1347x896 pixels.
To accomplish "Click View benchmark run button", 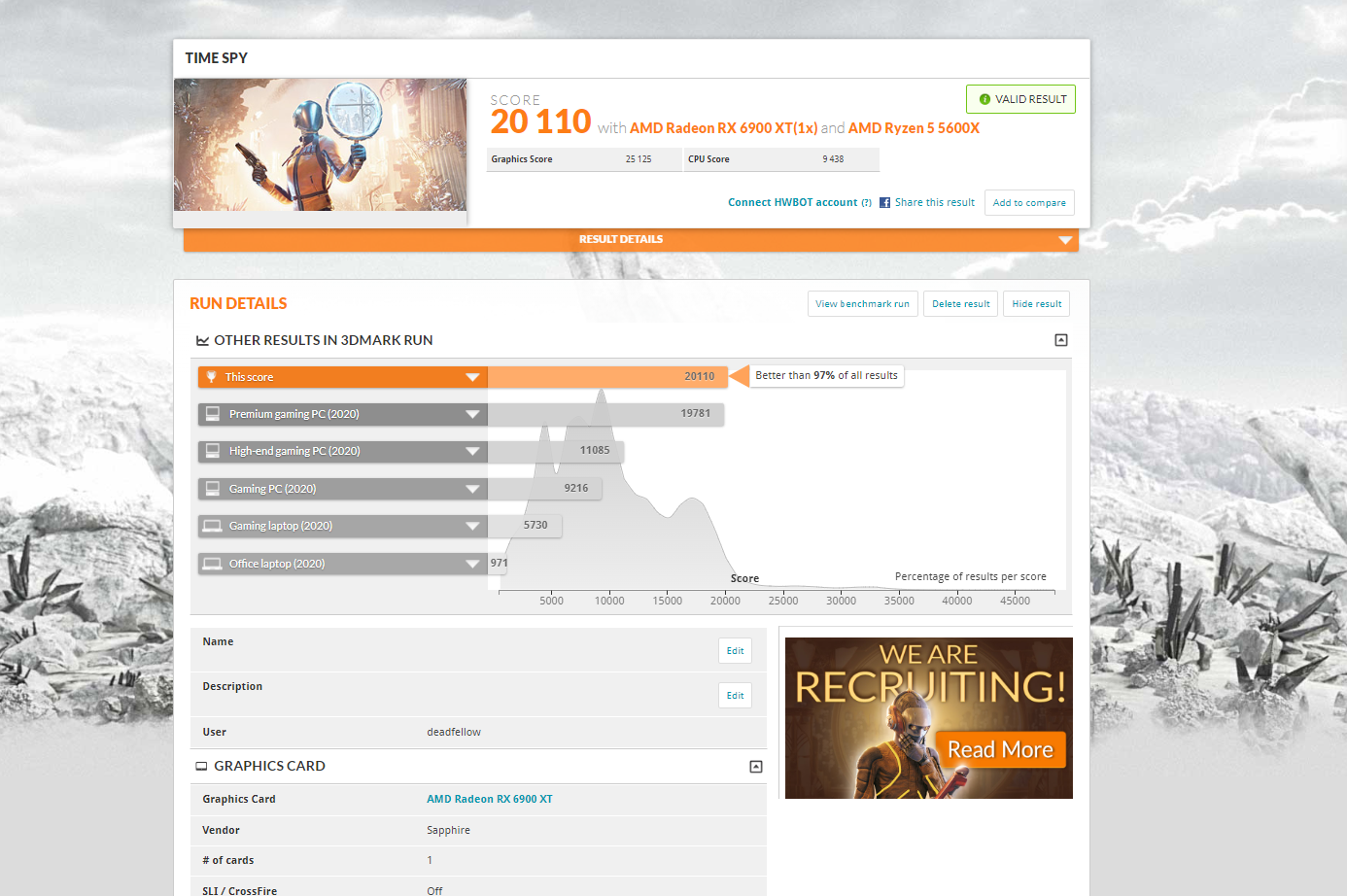I will (x=863, y=304).
